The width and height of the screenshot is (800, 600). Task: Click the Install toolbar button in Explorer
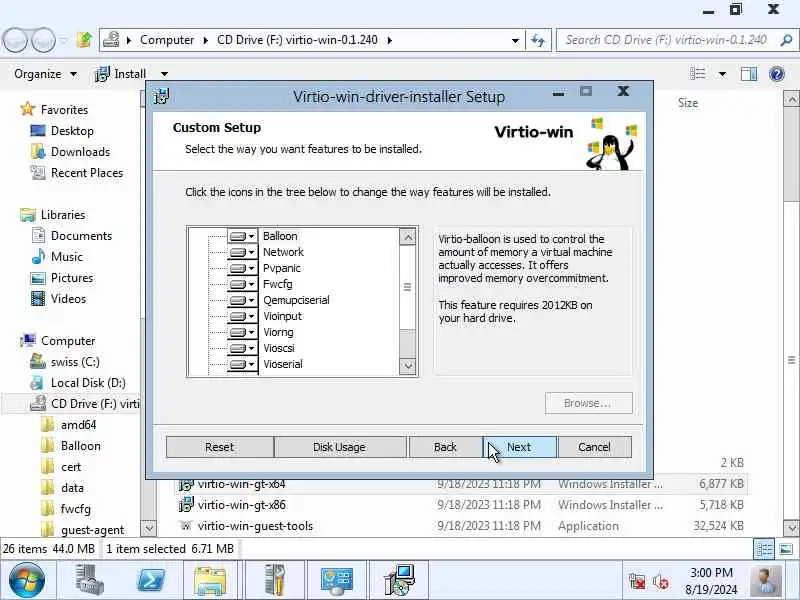point(121,74)
